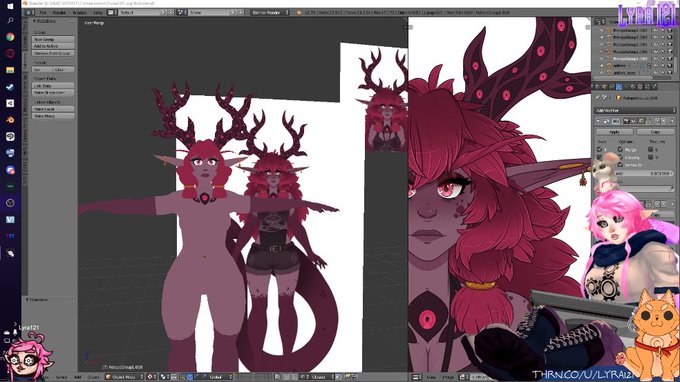Open image editor type selector icon

(416, 377)
